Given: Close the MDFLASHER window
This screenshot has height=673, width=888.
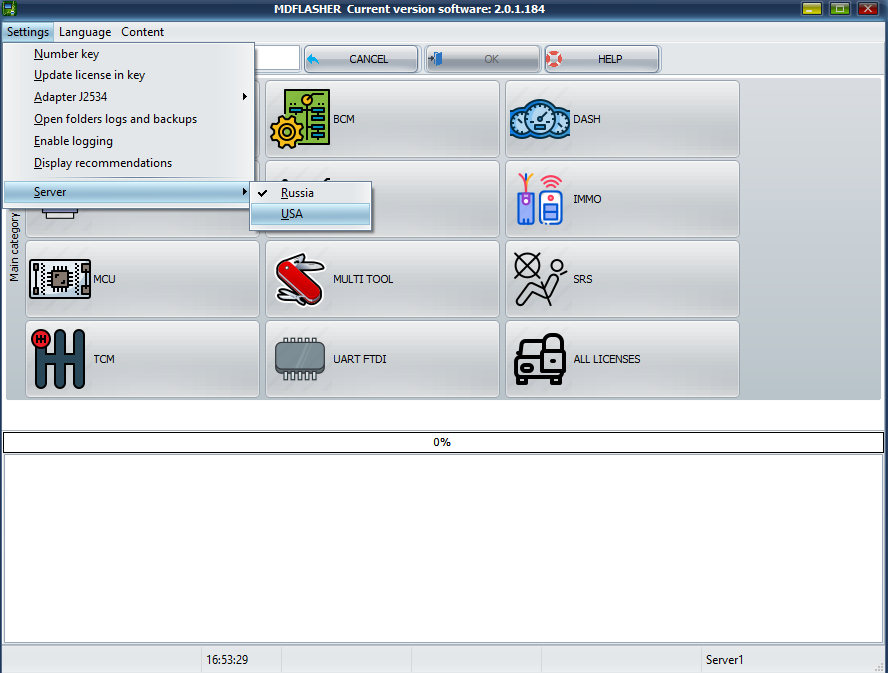Looking at the screenshot, I should 867,8.
